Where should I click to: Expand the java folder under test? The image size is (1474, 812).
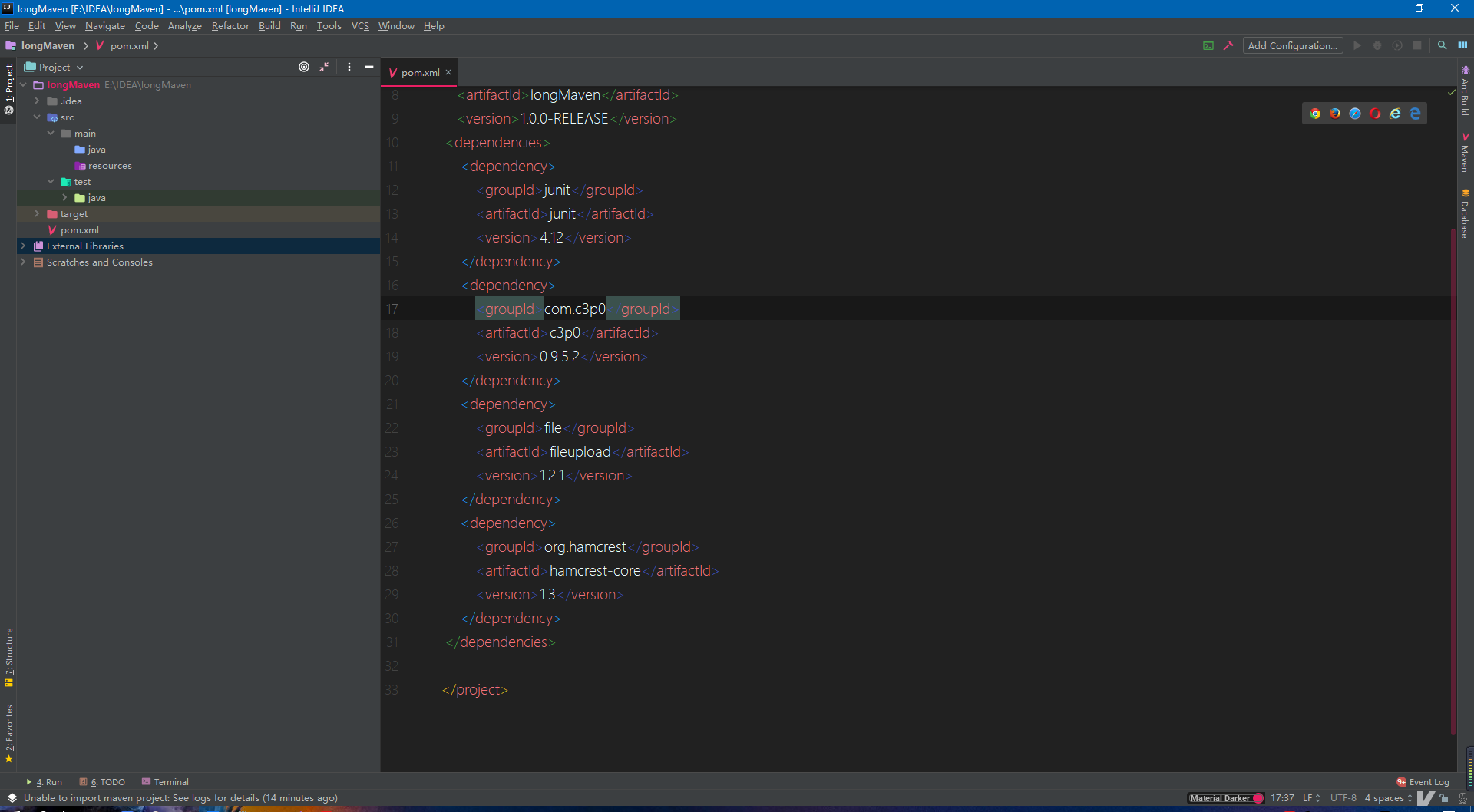[x=64, y=198]
